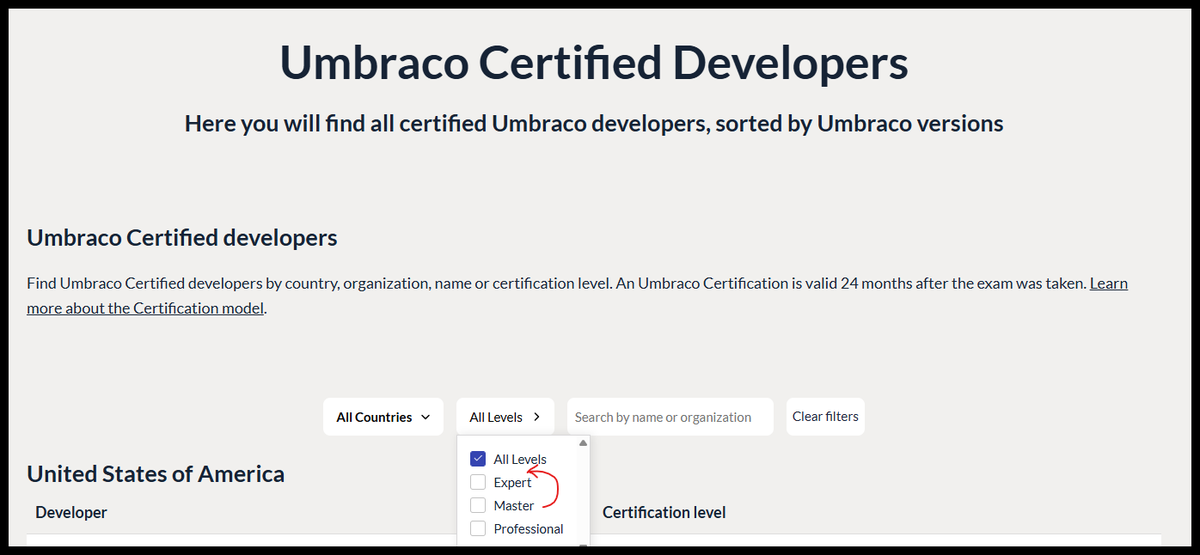The image size is (1200, 555).
Task: Click the level list scroll-up arrow
Action: (x=583, y=442)
